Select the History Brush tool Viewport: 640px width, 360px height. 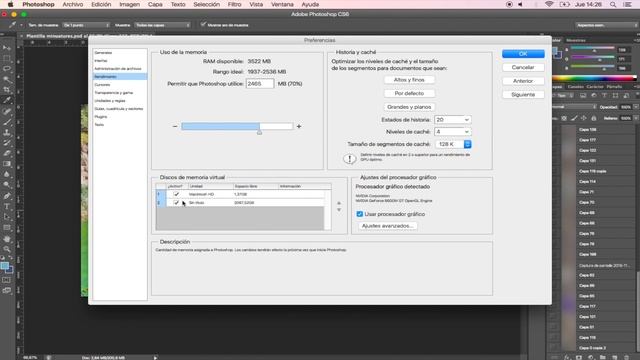[x=7, y=143]
